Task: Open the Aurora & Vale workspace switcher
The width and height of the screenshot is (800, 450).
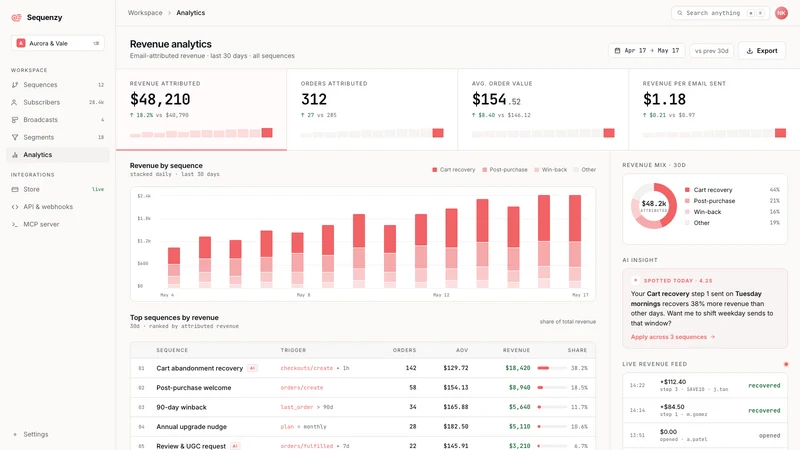Action: 58,43
